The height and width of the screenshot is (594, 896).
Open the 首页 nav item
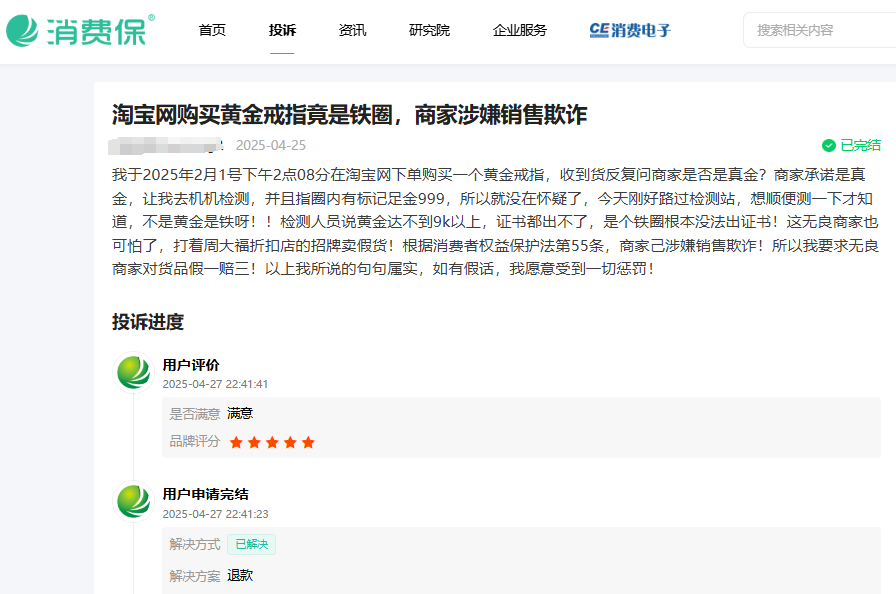click(x=212, y=30)
